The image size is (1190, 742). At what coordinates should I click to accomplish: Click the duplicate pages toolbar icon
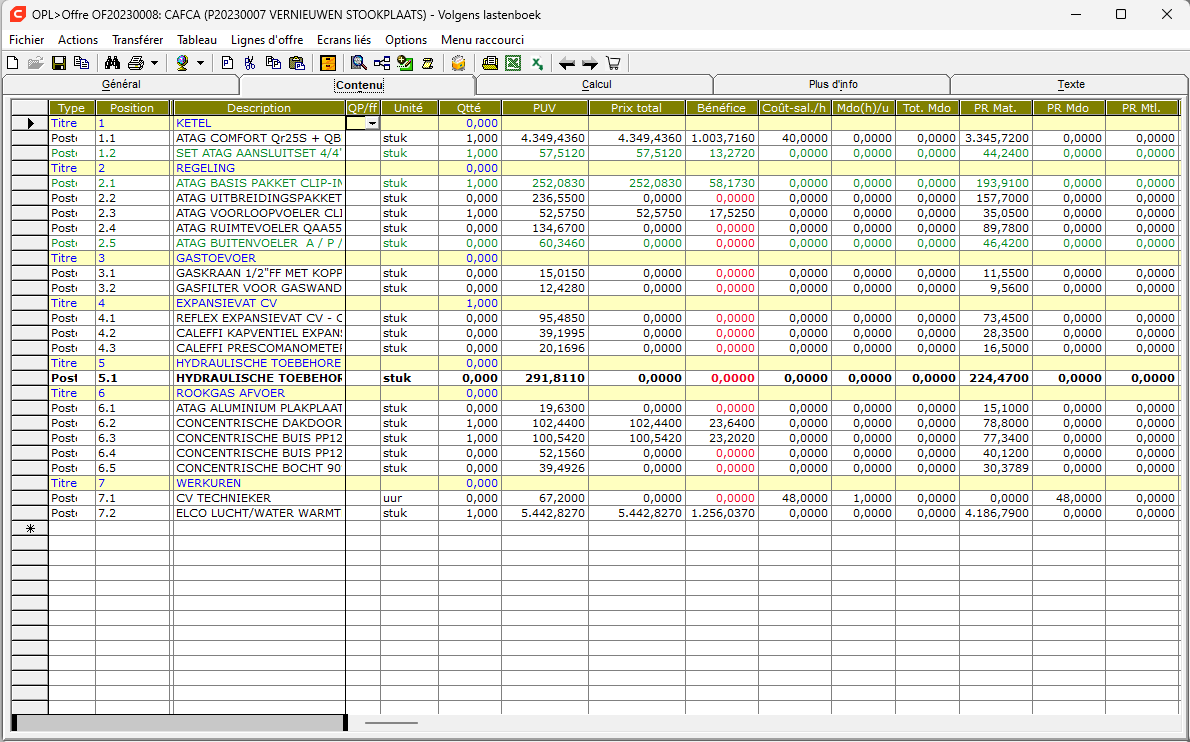tap(81, 63)
